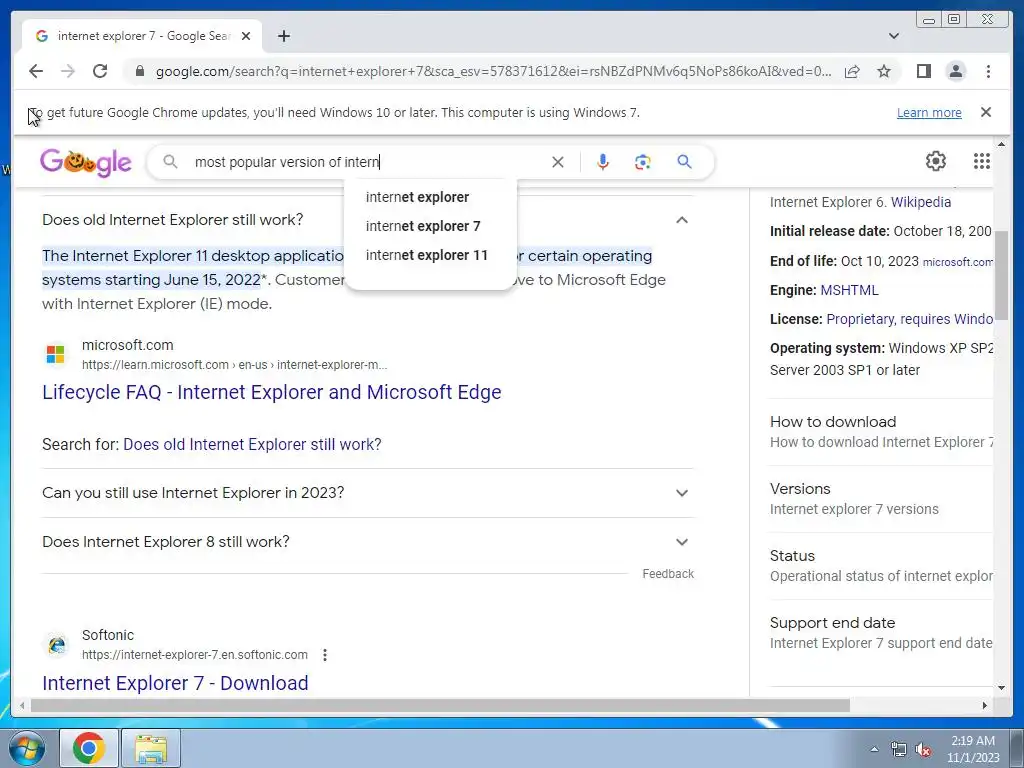Expand 'Does Internet Explorer 8 still work?'
The width and height of the screenshot is (1024, 768).
tap(367, 541)
